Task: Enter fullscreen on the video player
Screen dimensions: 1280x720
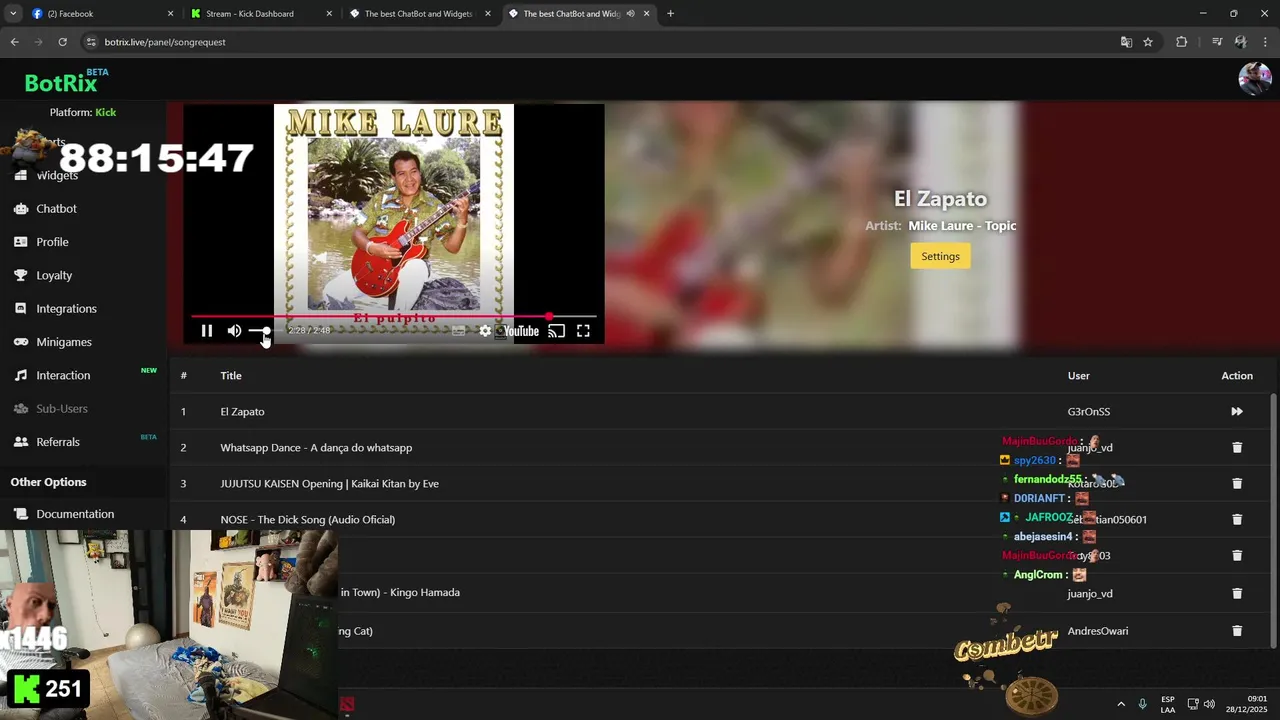Action: (583, 331)
